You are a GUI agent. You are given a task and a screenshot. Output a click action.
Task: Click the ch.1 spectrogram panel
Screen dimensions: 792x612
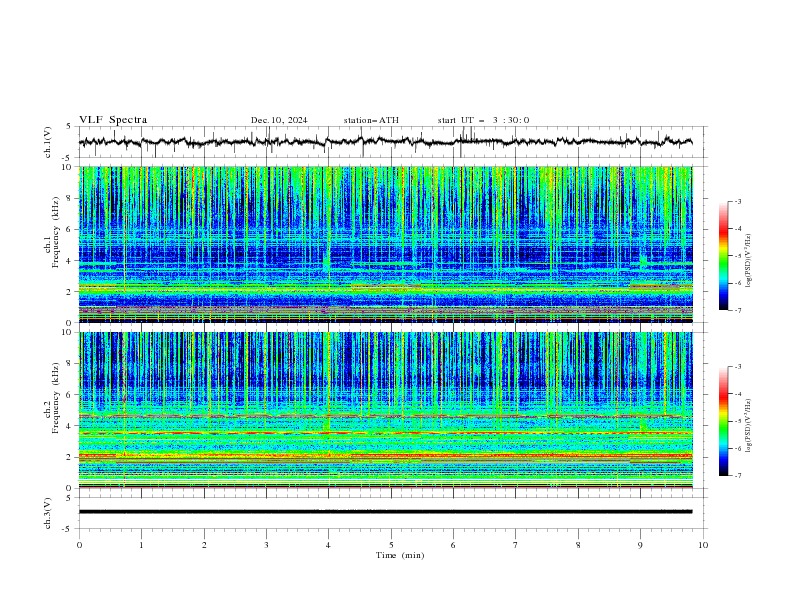tap(385, 244)
